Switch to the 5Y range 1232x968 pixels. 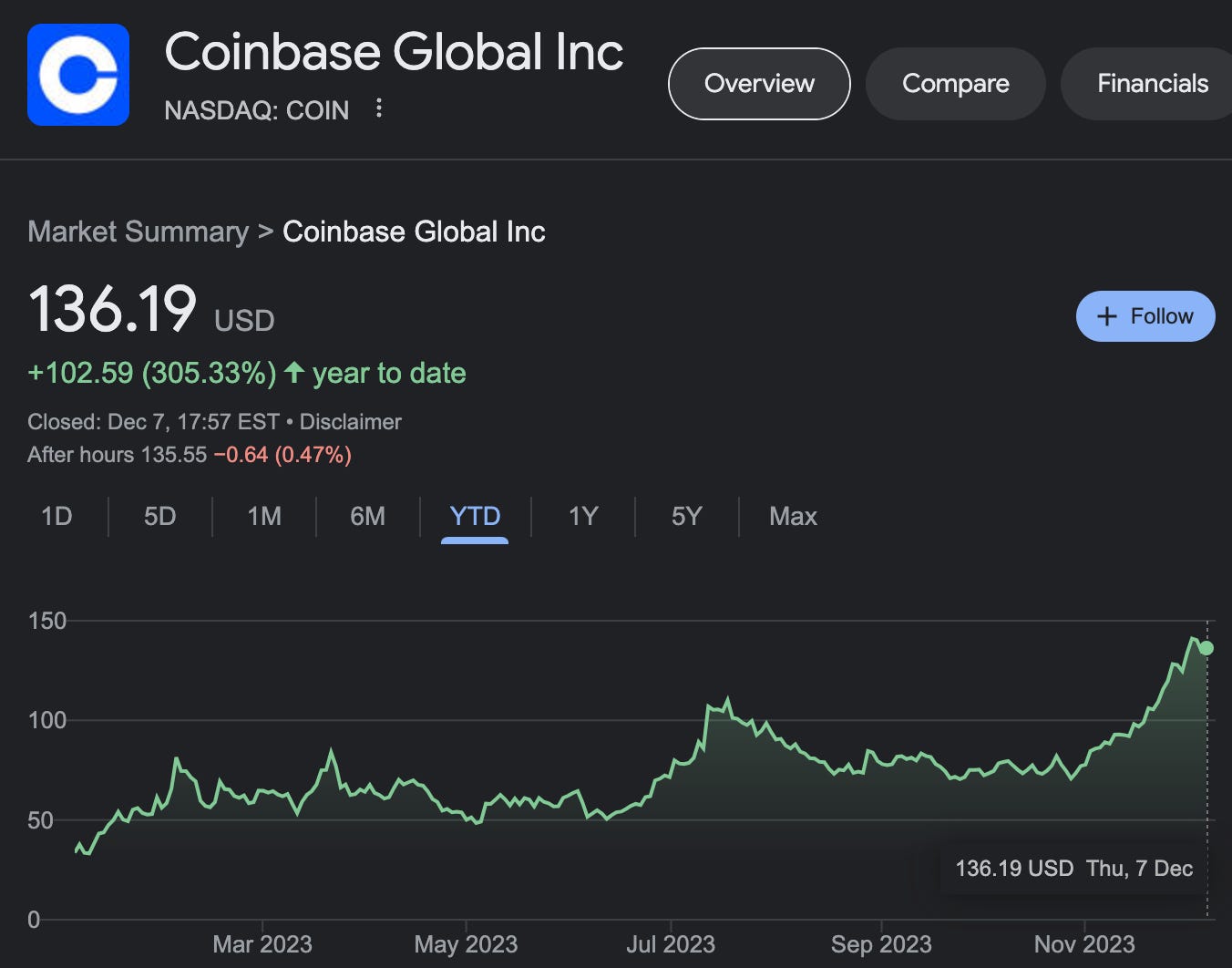[x=686, y=516]
